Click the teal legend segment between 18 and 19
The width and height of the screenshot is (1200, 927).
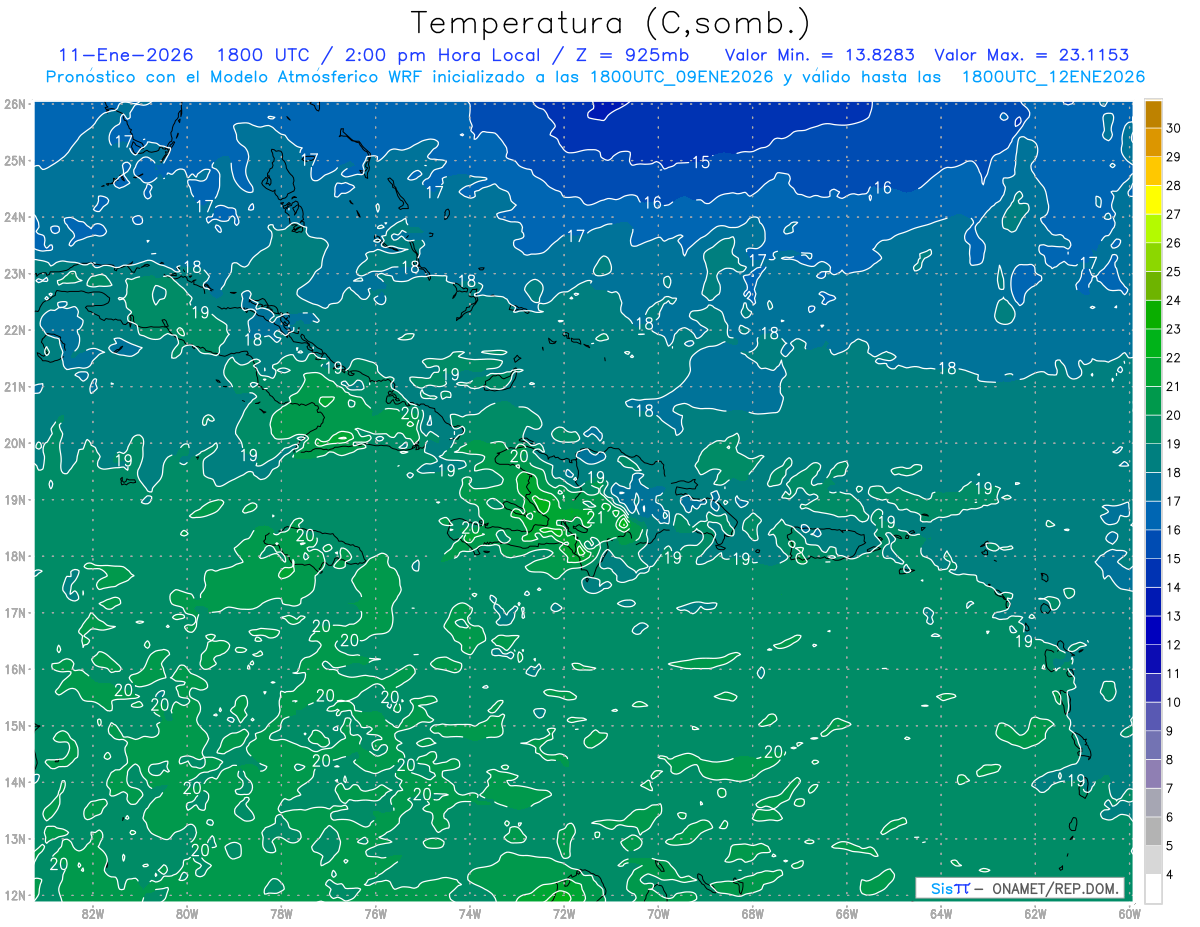[x=1154, y=460]
